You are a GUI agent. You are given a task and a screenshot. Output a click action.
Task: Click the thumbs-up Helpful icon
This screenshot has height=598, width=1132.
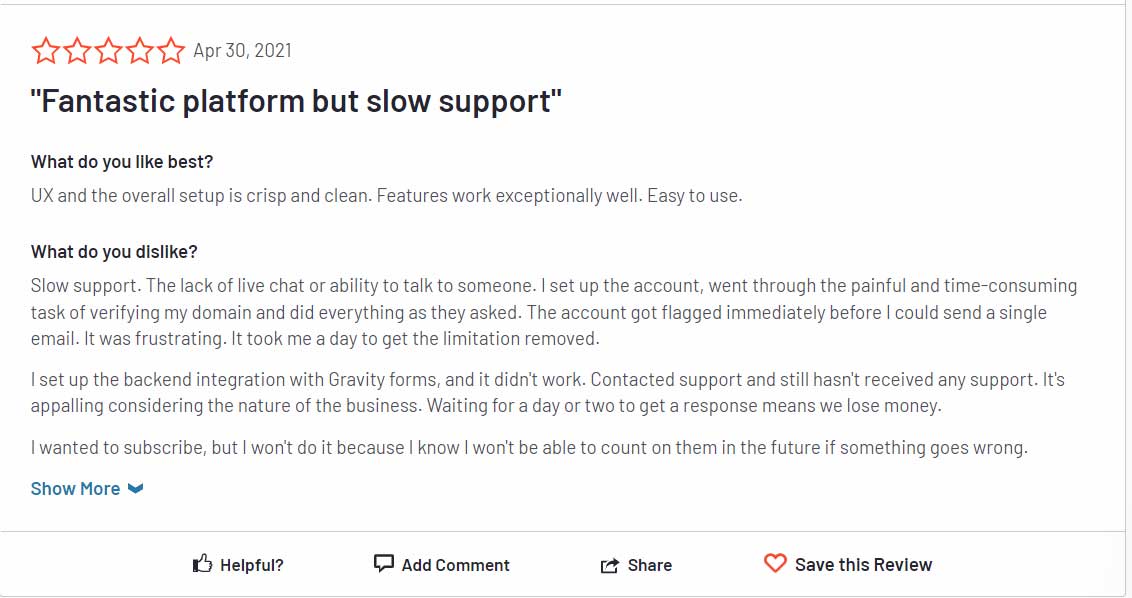click(202, 563)
